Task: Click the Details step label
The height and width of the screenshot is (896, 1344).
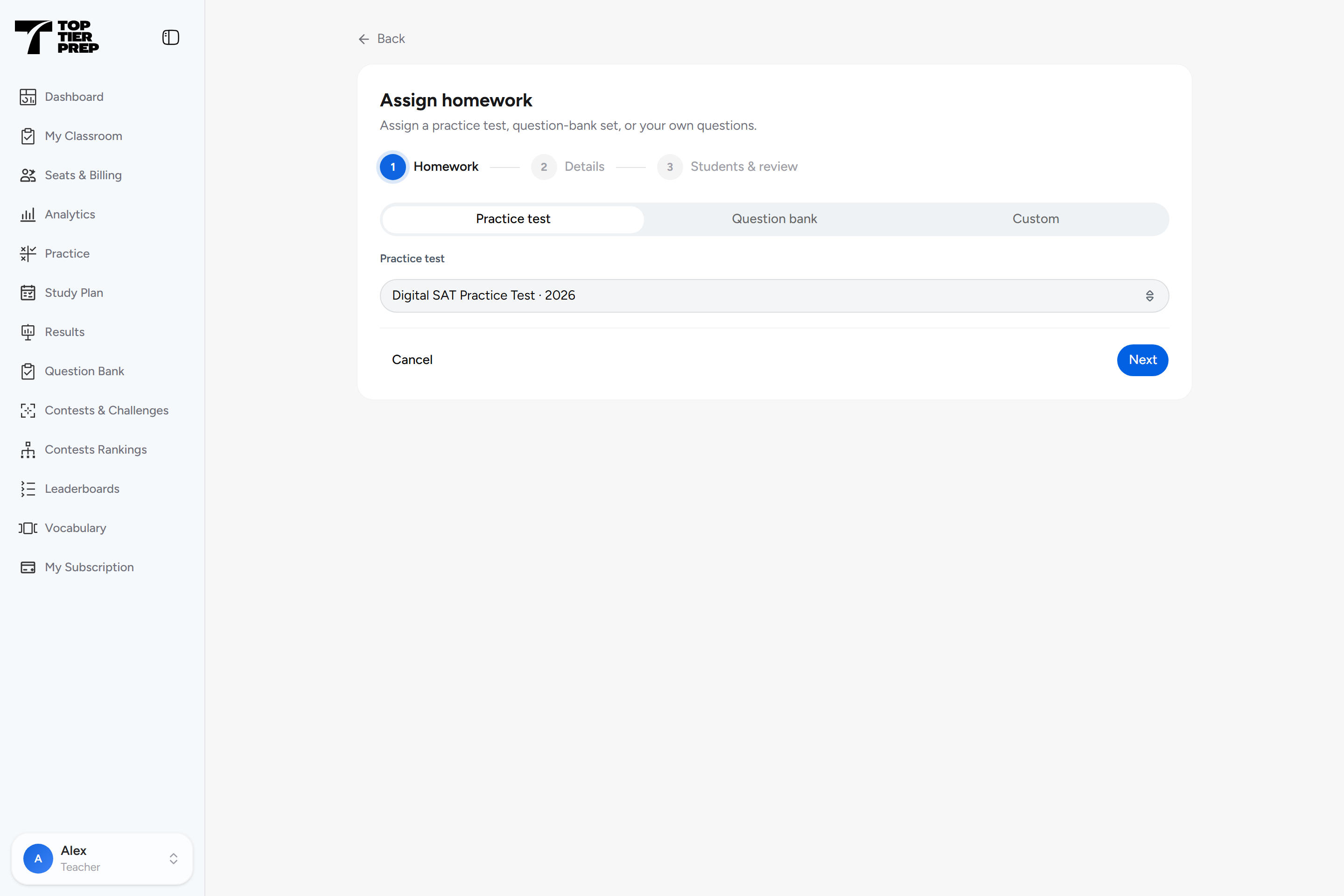Action: pyautogui.click(x=585, y=167)
